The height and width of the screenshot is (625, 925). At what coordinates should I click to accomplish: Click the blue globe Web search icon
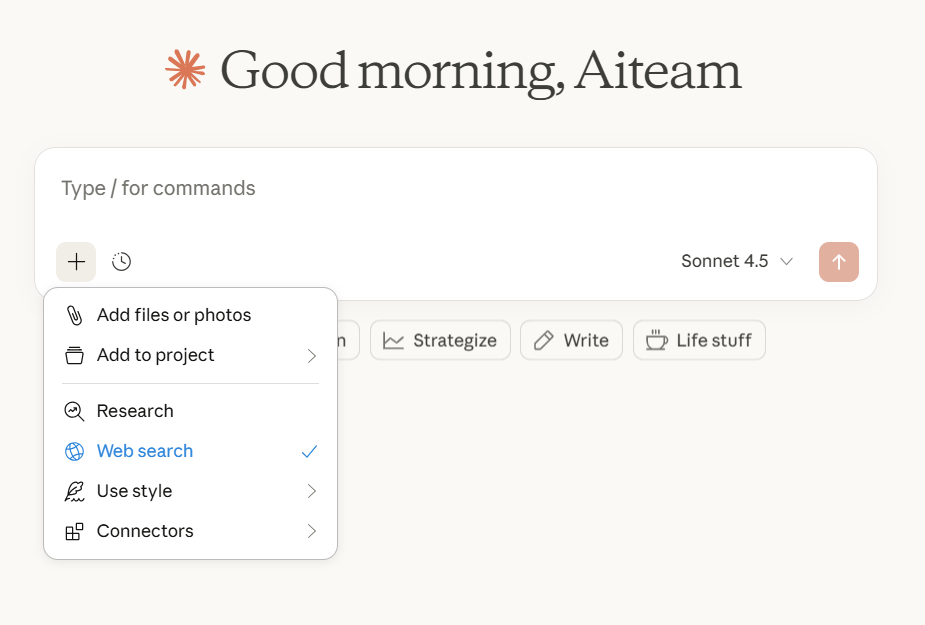click(x=74, y=451)
